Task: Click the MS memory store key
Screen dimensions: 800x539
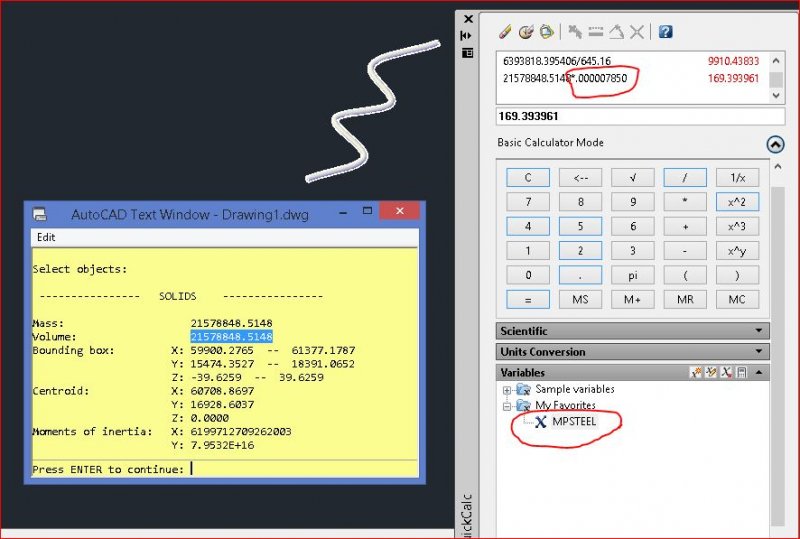Action: tap(581, 300)
